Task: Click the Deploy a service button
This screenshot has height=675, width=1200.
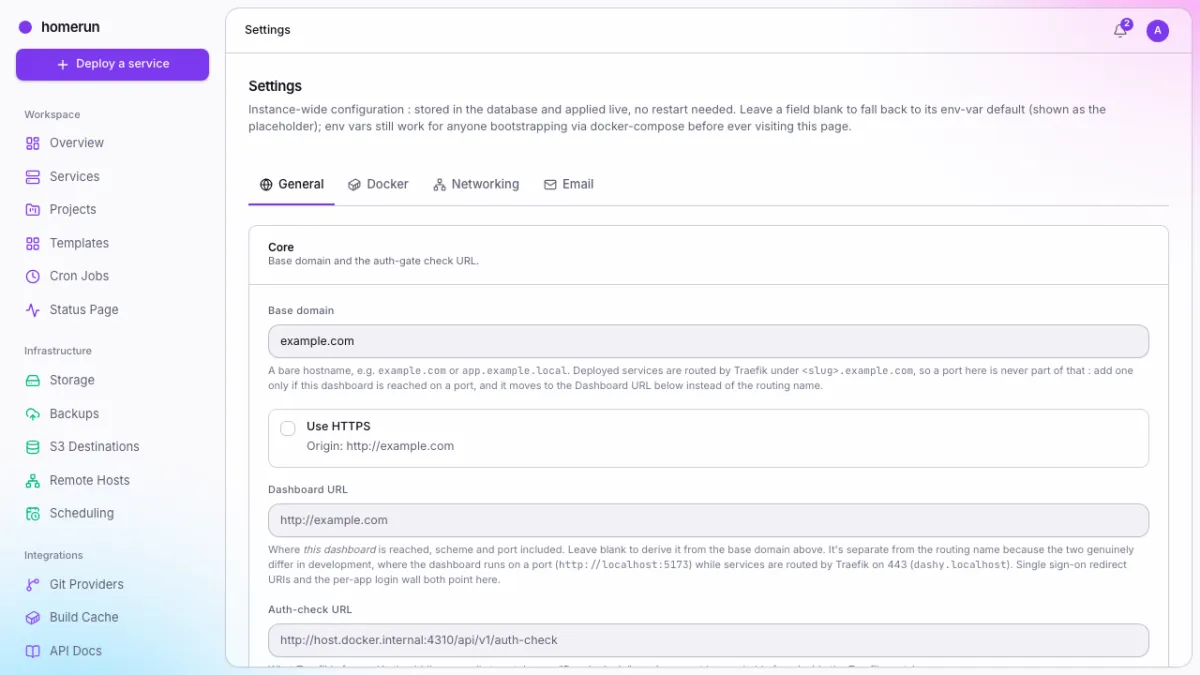Action: (112, 64)
